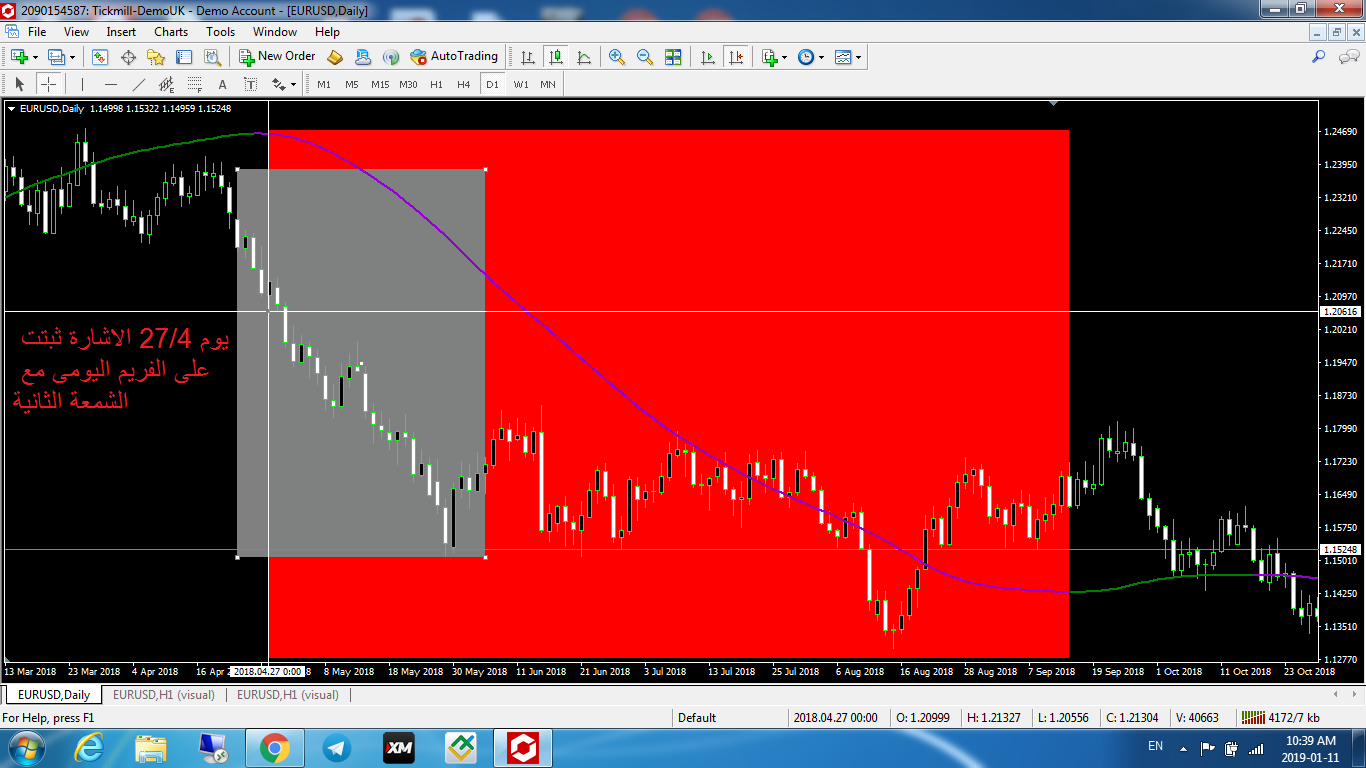Open Telegram from the taskbar

pos(337,747)
